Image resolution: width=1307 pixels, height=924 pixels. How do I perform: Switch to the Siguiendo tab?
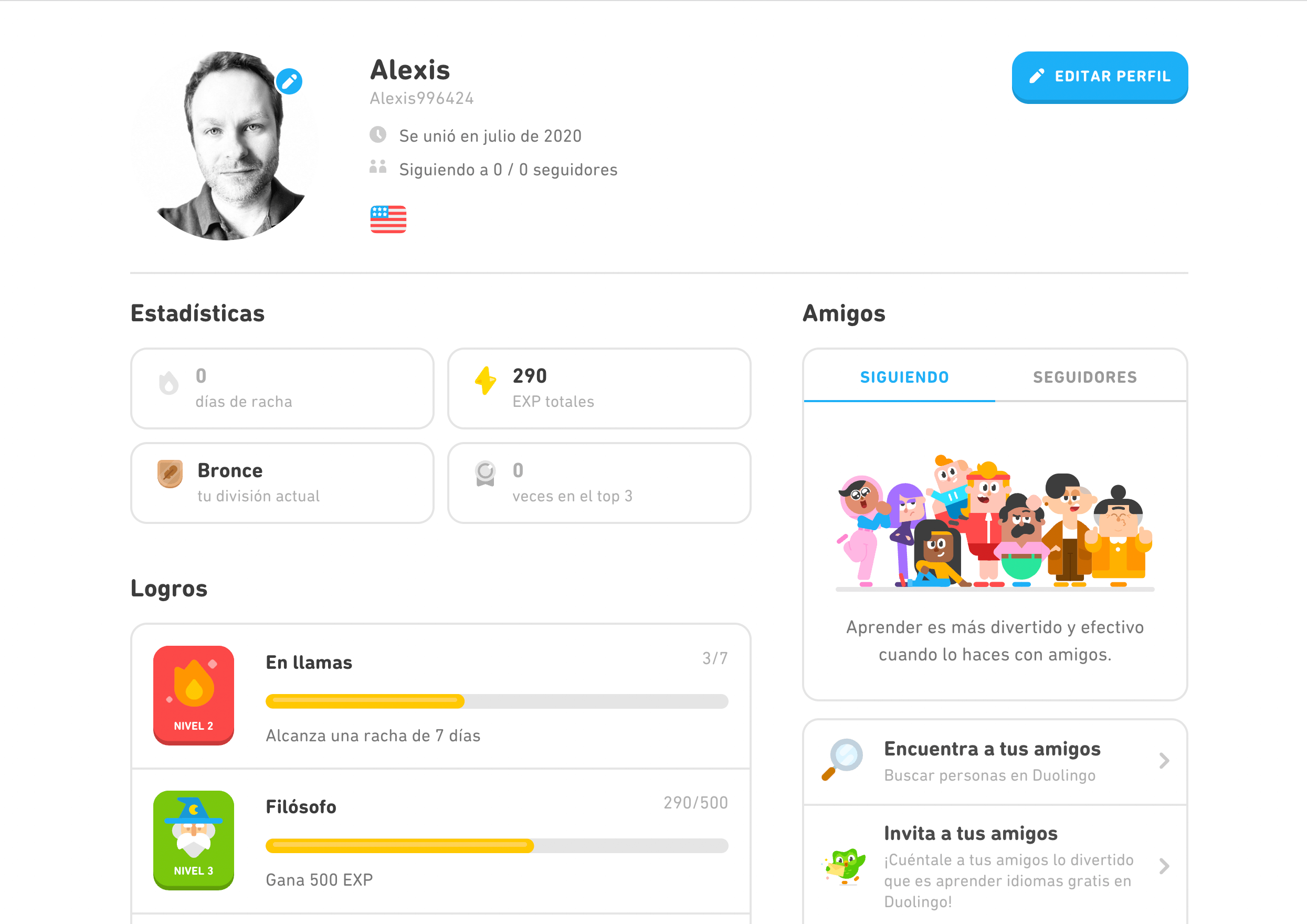(x=904, y=377)
